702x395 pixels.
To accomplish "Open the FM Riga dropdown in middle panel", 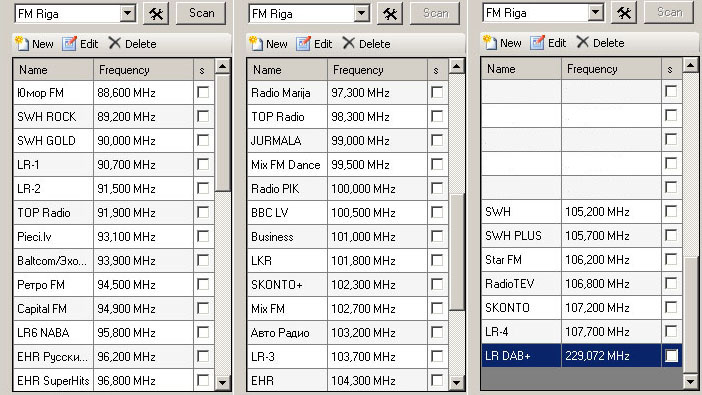I will point(362,13).
